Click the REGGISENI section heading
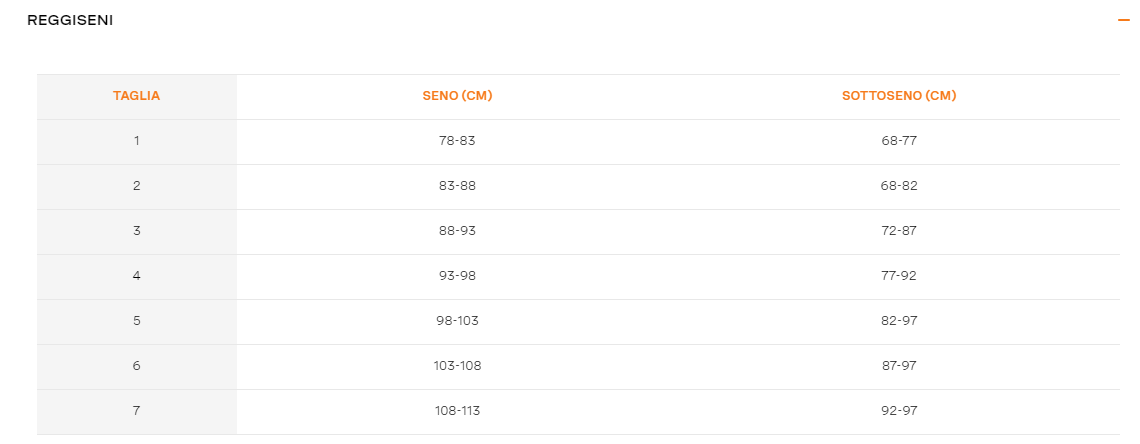Screen dimensions: 1140x444 coord(70,20)
